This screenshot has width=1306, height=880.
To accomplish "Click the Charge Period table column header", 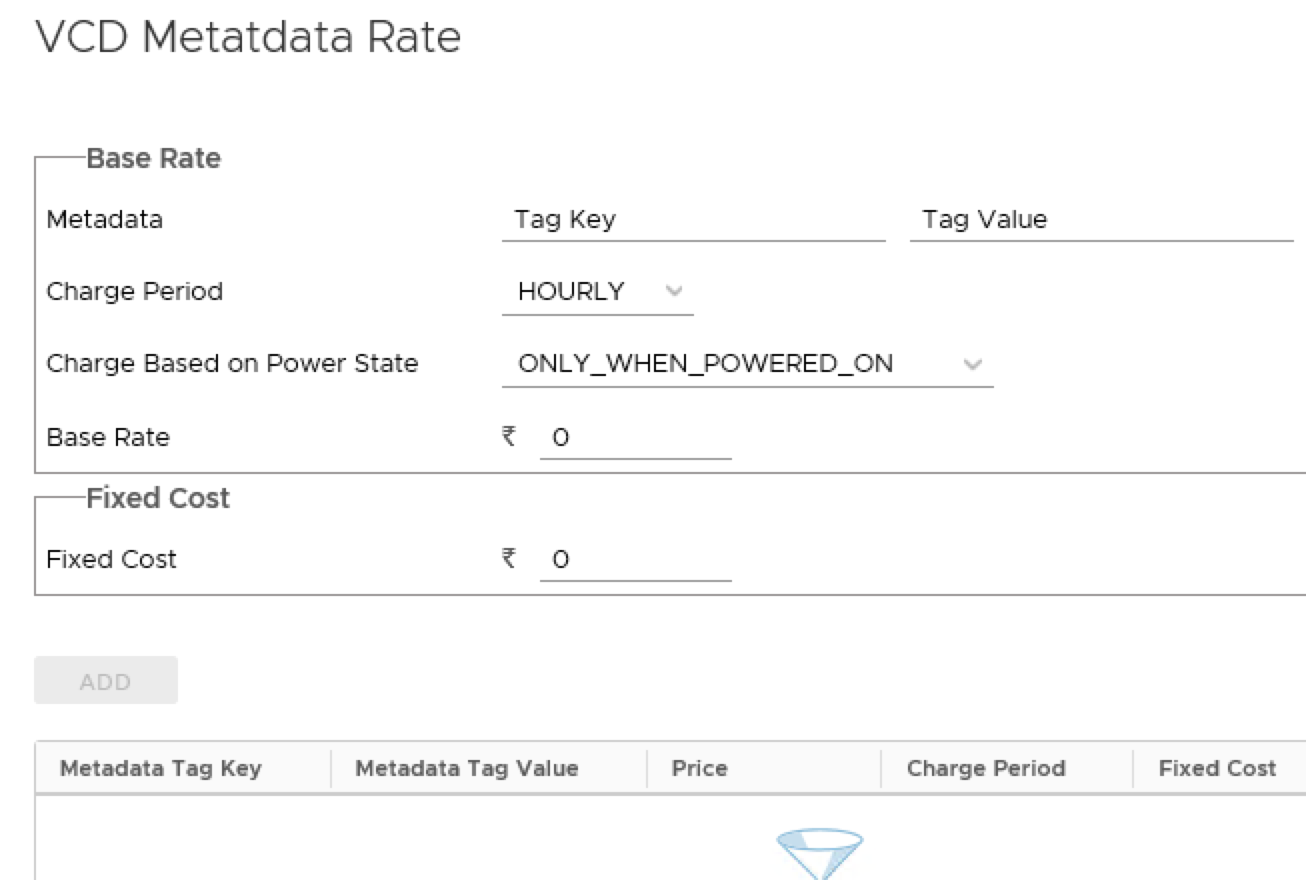I will point(986,769).
